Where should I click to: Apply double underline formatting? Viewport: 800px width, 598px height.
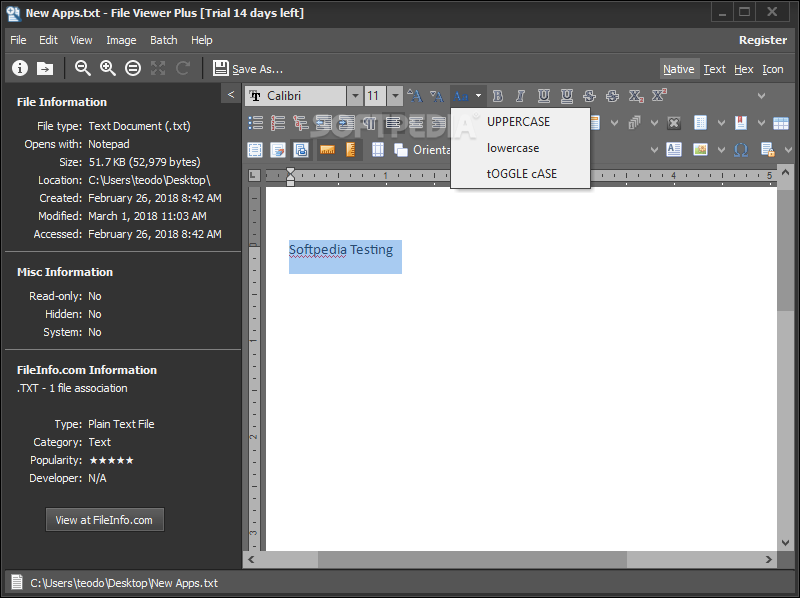tap(566, 95)
